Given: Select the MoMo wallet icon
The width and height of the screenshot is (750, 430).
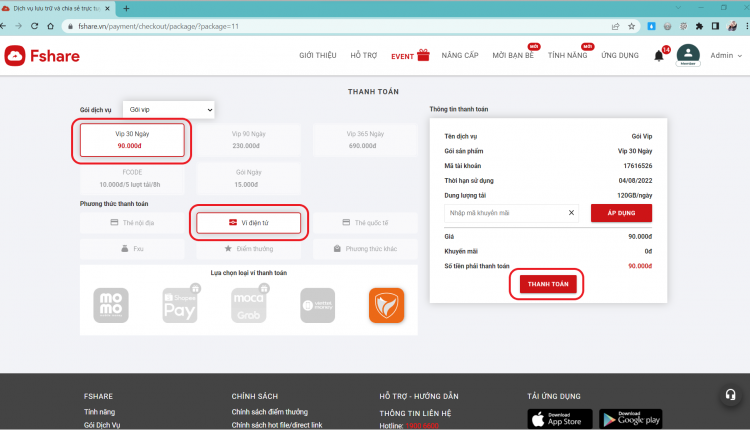Looking at the screenshot, I should pos(110,305).
